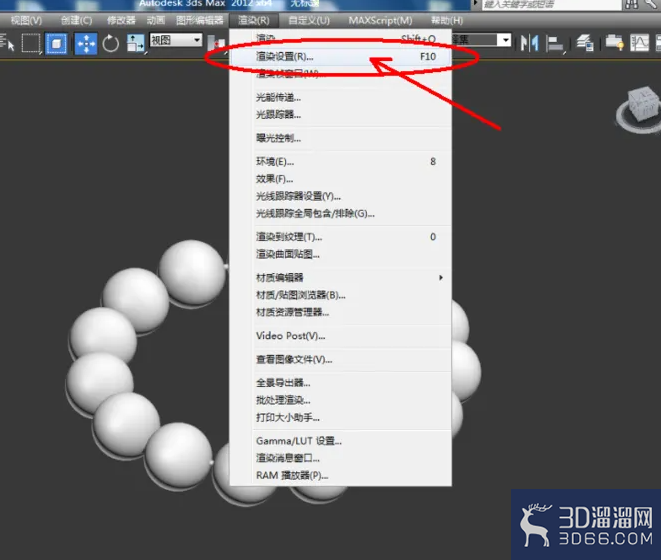Select the rectangular selection region tool
This screenshot has height=560, width=661.
click(31, 43)
